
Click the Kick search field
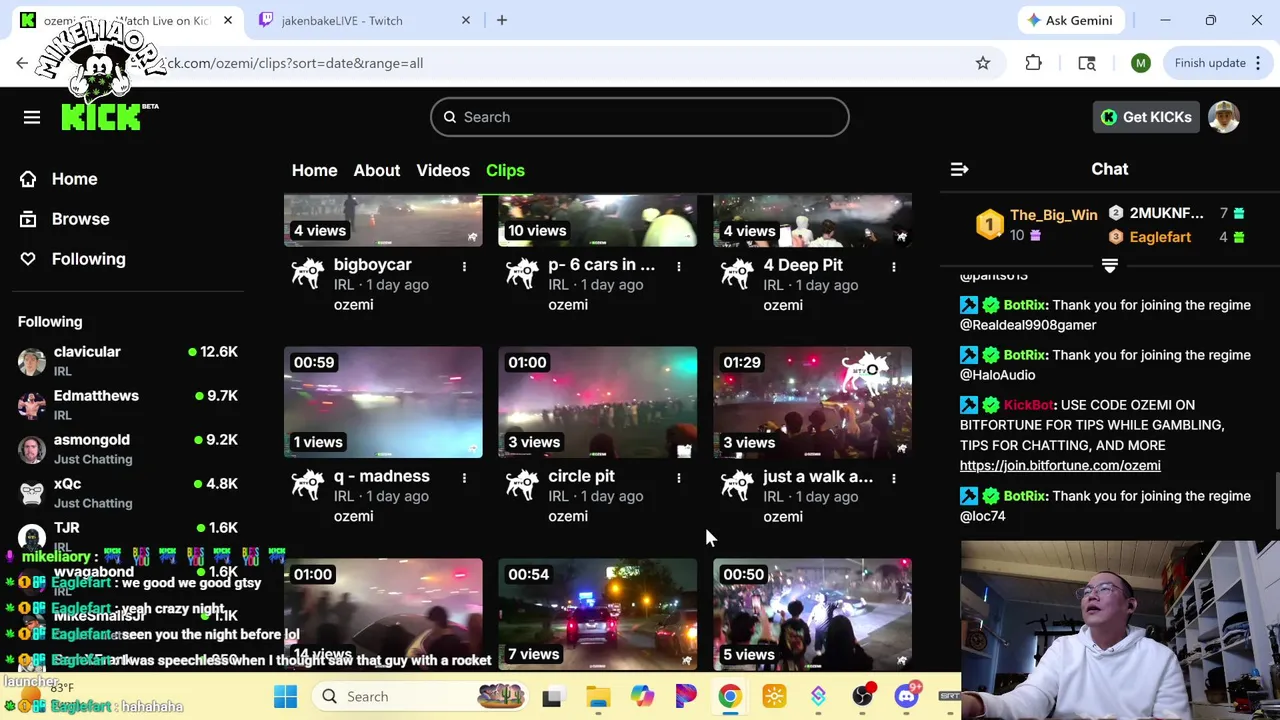640,117
